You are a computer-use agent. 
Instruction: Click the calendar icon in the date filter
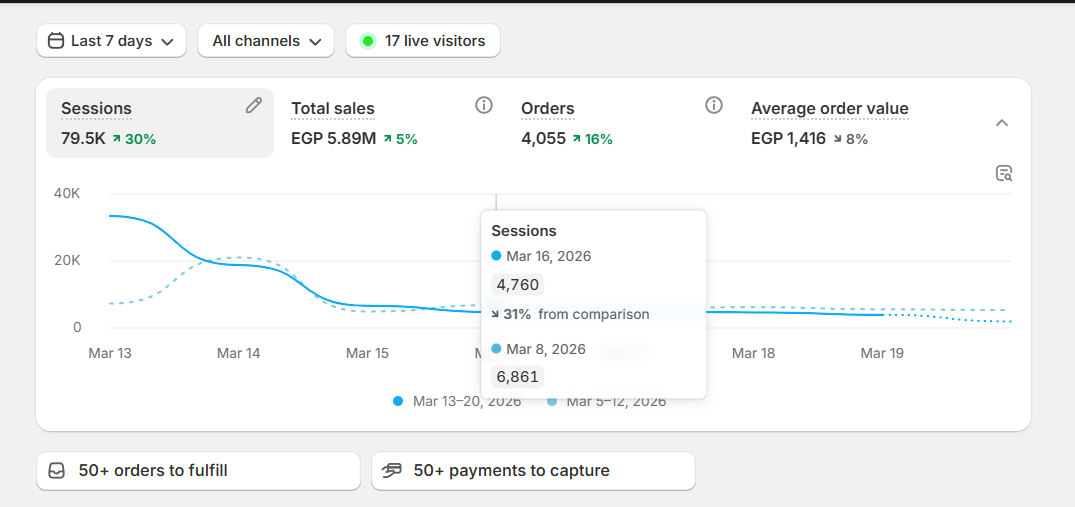56,41
